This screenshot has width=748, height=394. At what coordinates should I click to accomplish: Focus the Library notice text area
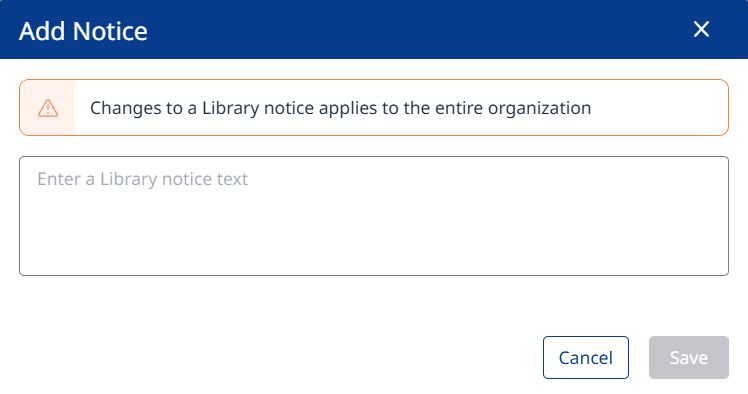click(x=374, y=216)
